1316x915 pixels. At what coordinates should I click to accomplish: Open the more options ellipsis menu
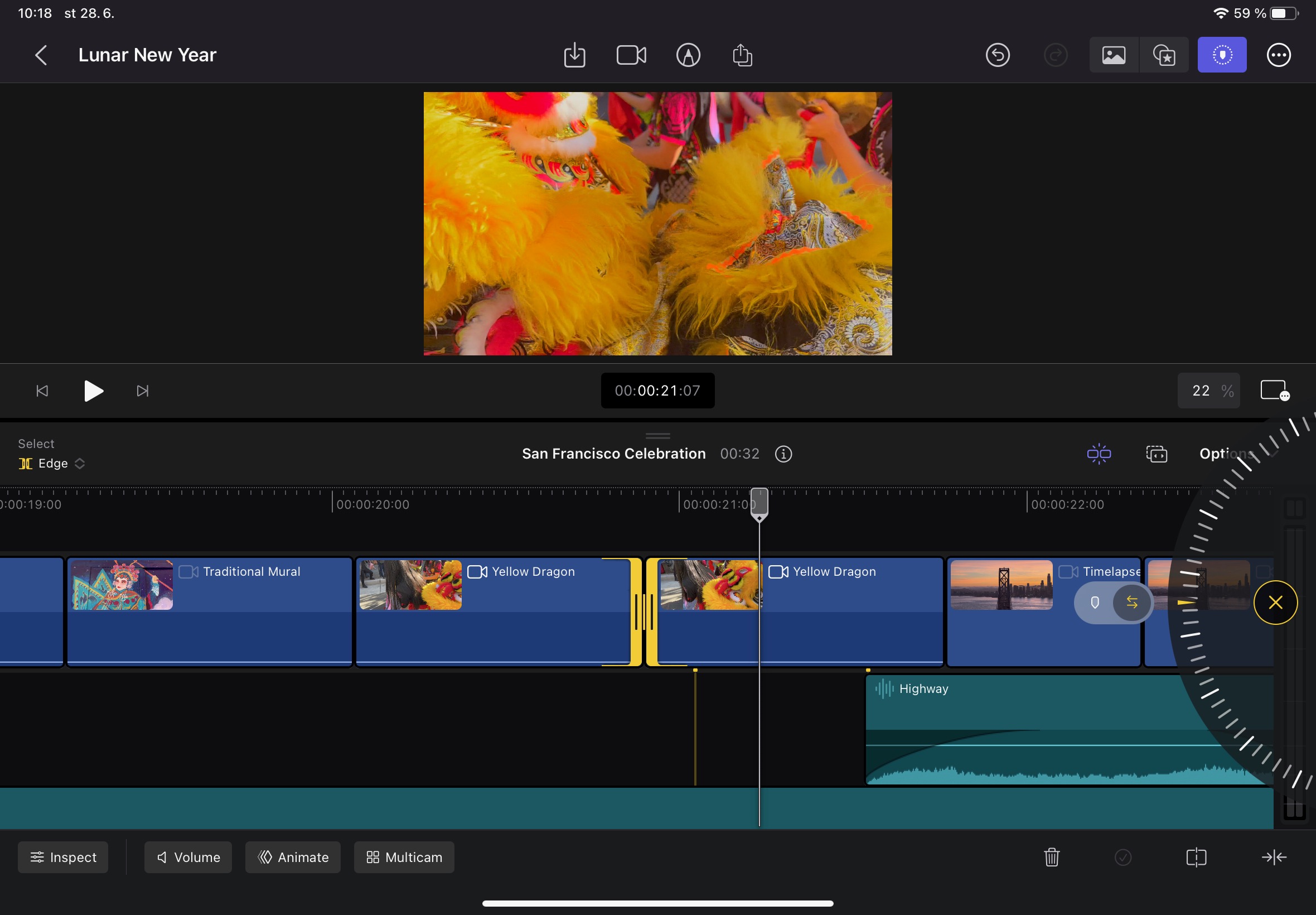[1278, 55]
